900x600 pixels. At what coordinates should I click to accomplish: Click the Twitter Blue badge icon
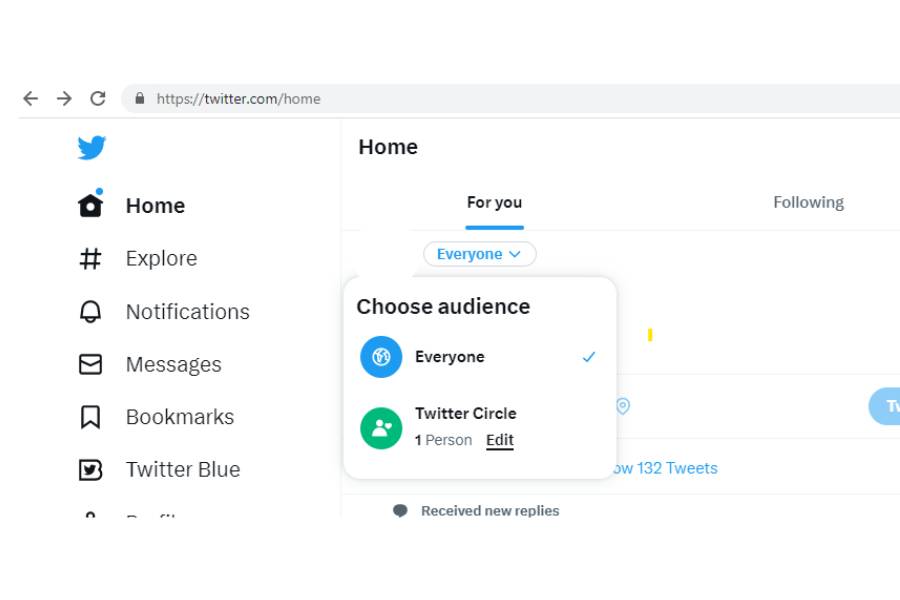coord(90,470)
